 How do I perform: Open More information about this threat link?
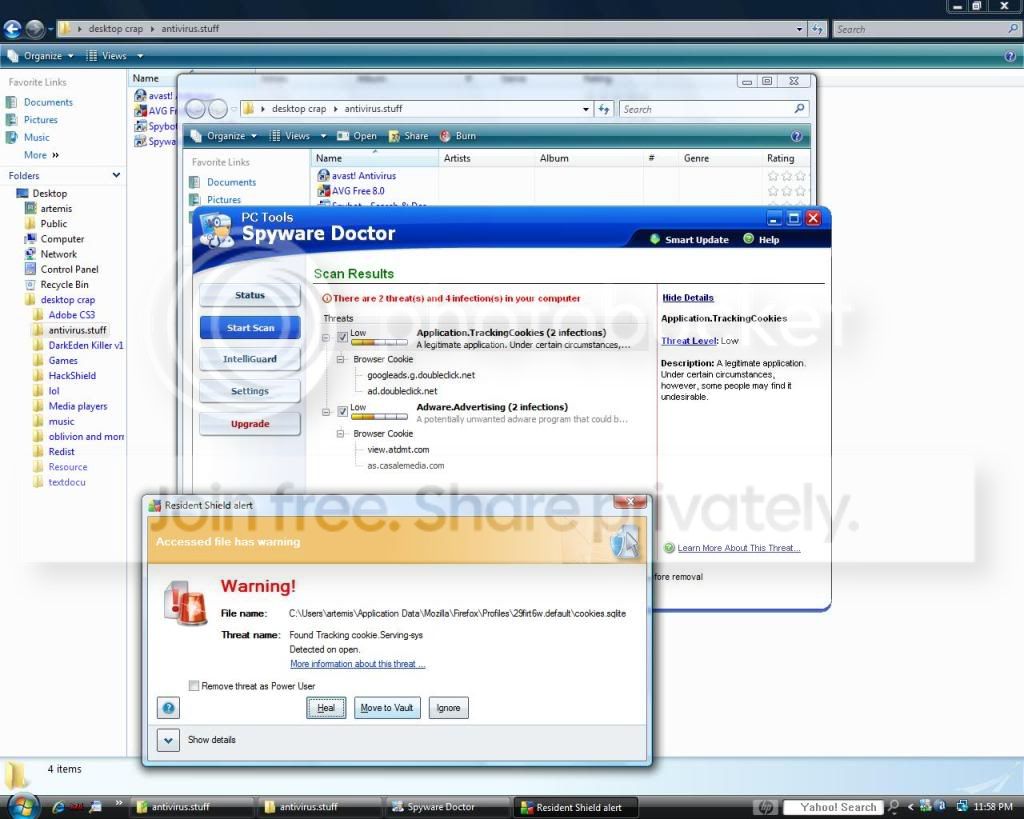coord(357,664)
